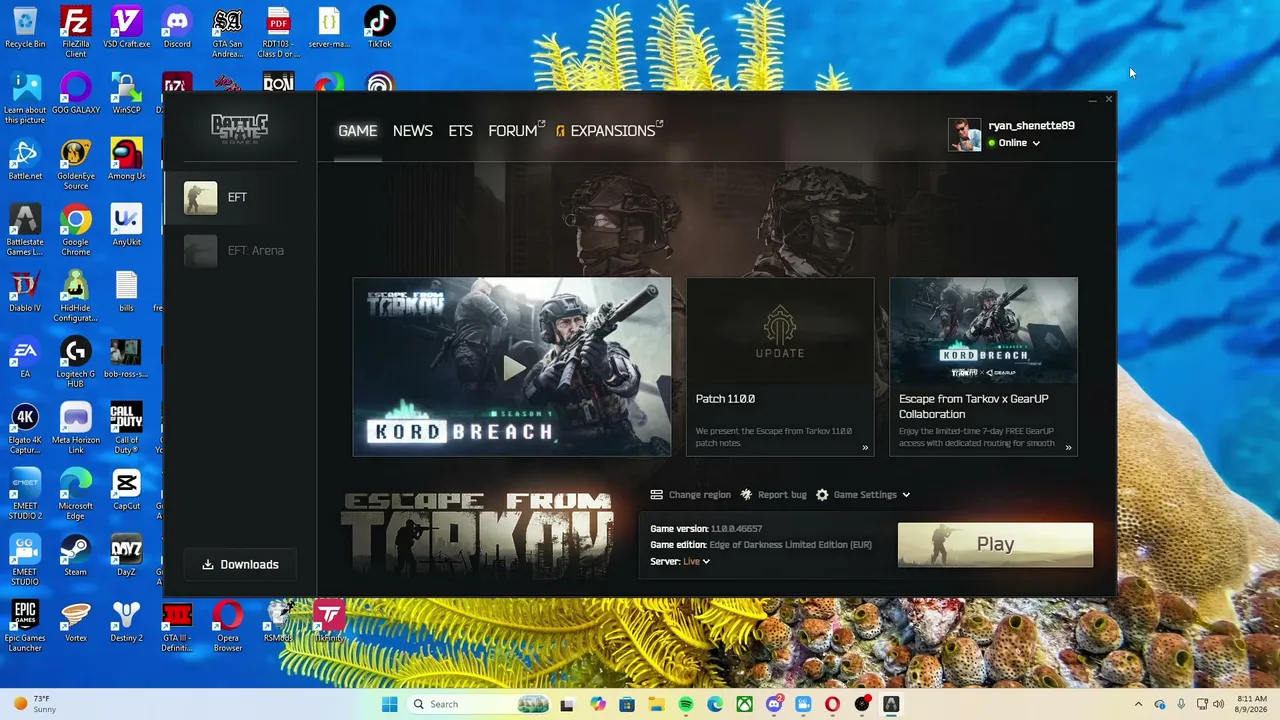
Task: Go to the EXPANSIONS tab
Action: point(610,131)
